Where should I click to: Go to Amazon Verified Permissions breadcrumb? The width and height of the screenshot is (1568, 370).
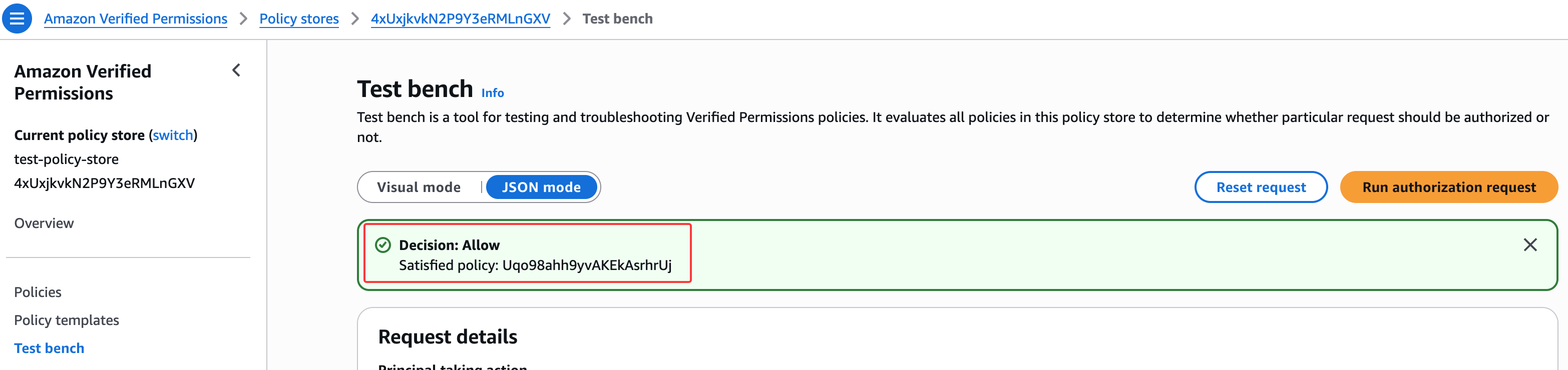[136, 19]
